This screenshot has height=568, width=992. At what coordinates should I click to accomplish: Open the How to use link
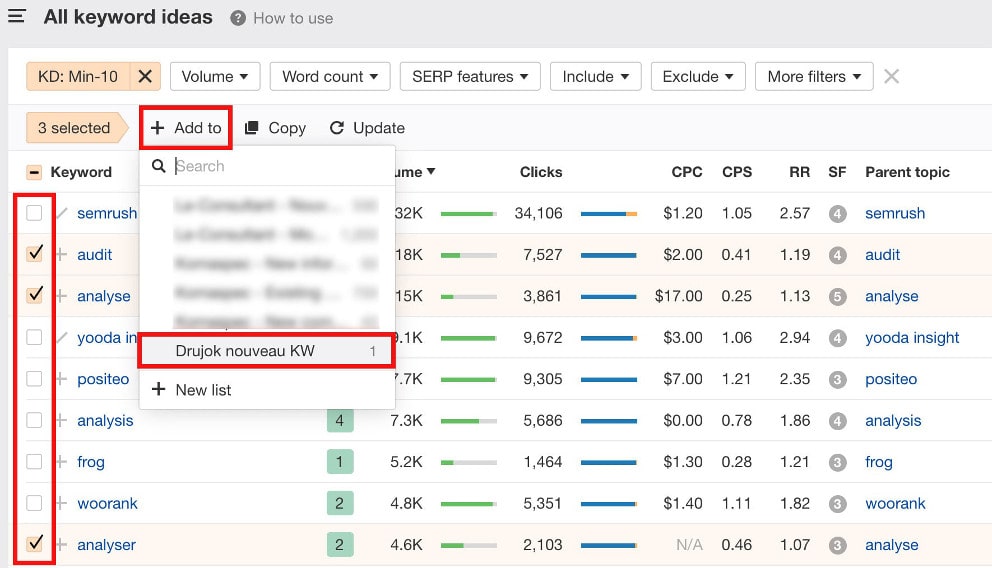(293, 18)
